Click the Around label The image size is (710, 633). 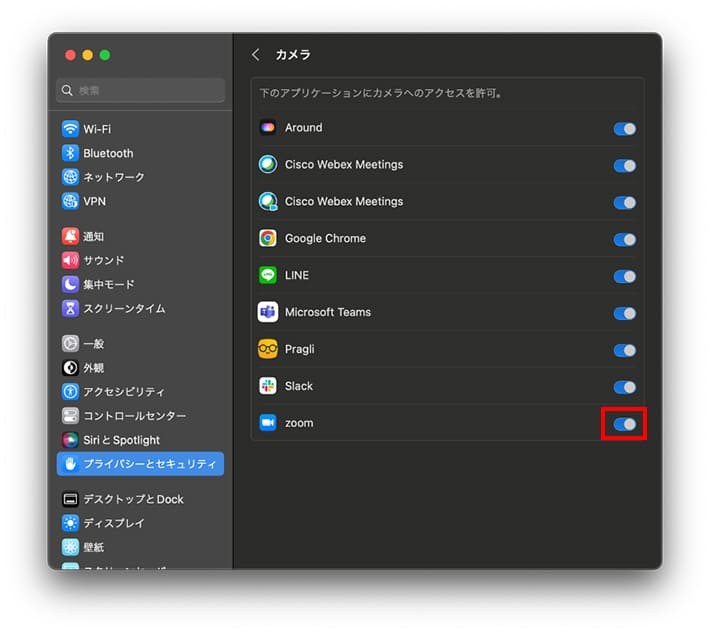click(303, 128)
